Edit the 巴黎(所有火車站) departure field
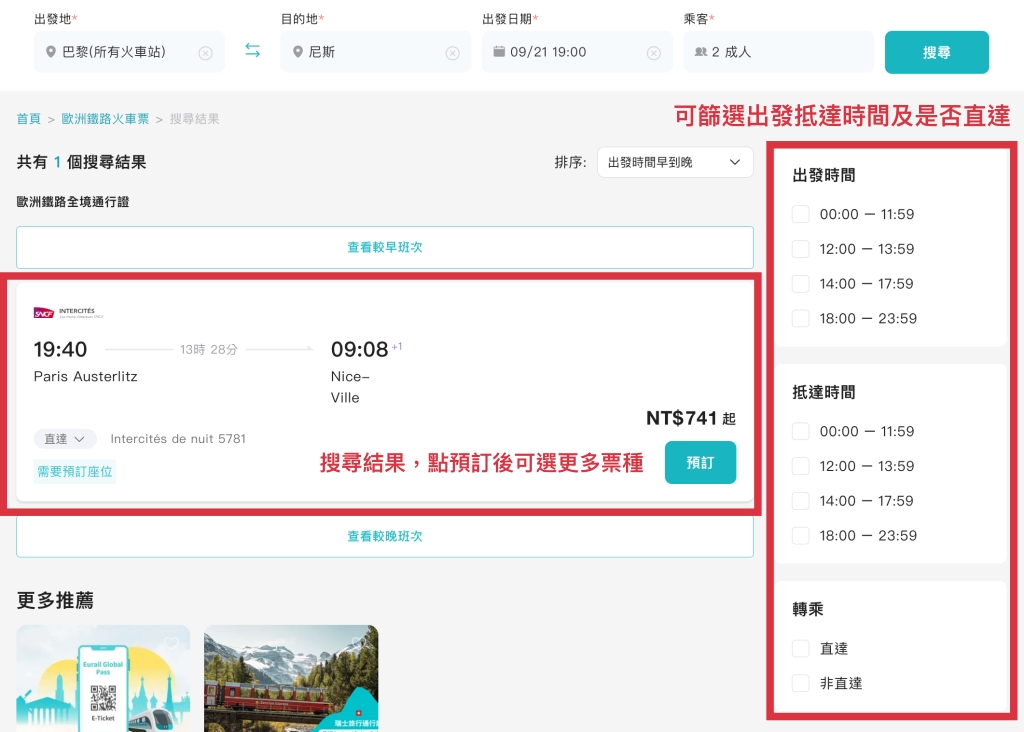Screen dimensions: 1024x732 point(129,52)
